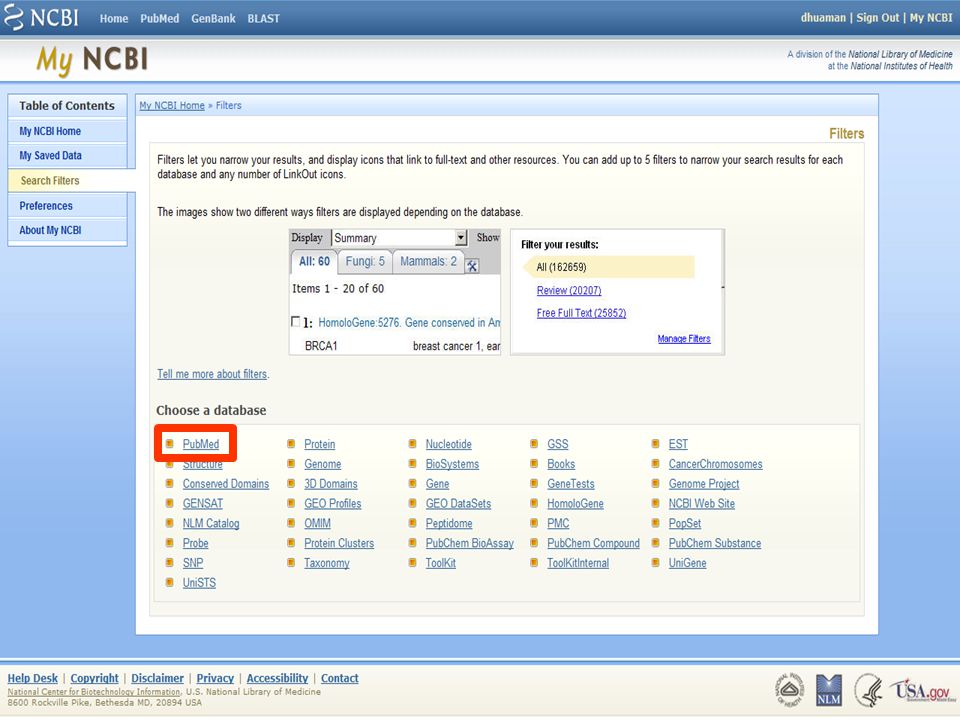Click the My NCBI link at top right
Viewport: 960px width, 720px height.
tap(931, 18)
